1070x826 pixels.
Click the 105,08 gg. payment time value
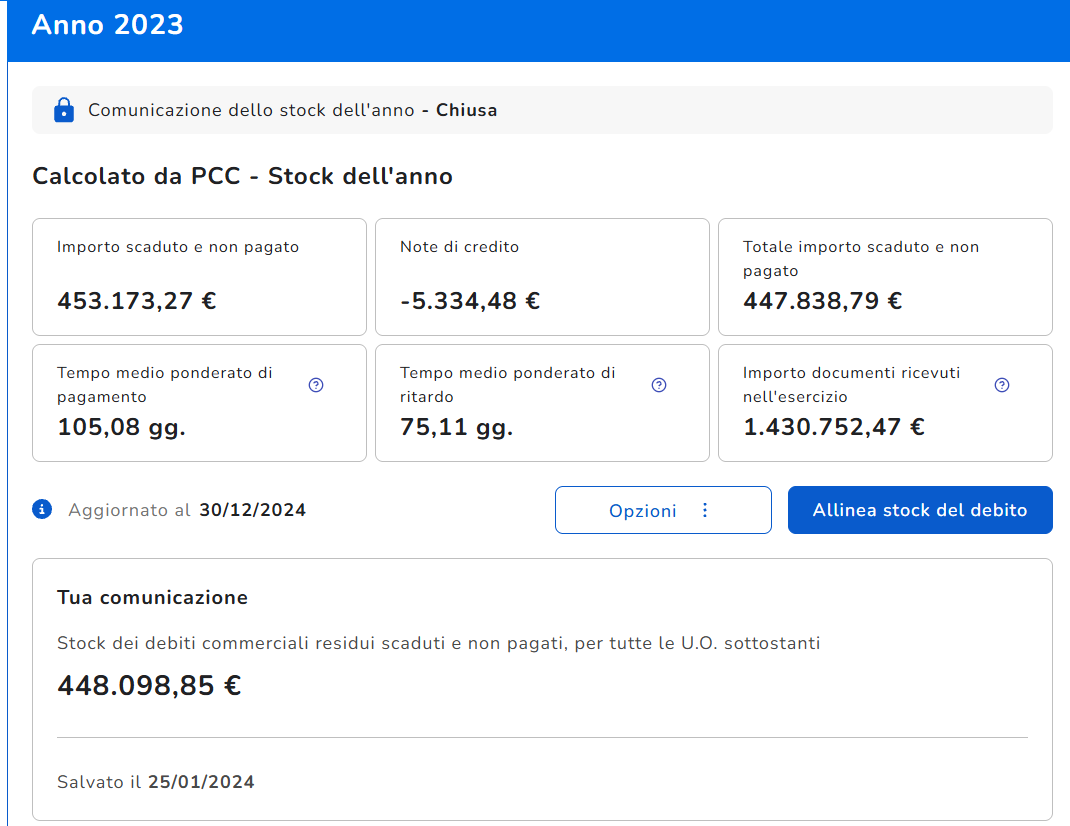coord(121,428)
